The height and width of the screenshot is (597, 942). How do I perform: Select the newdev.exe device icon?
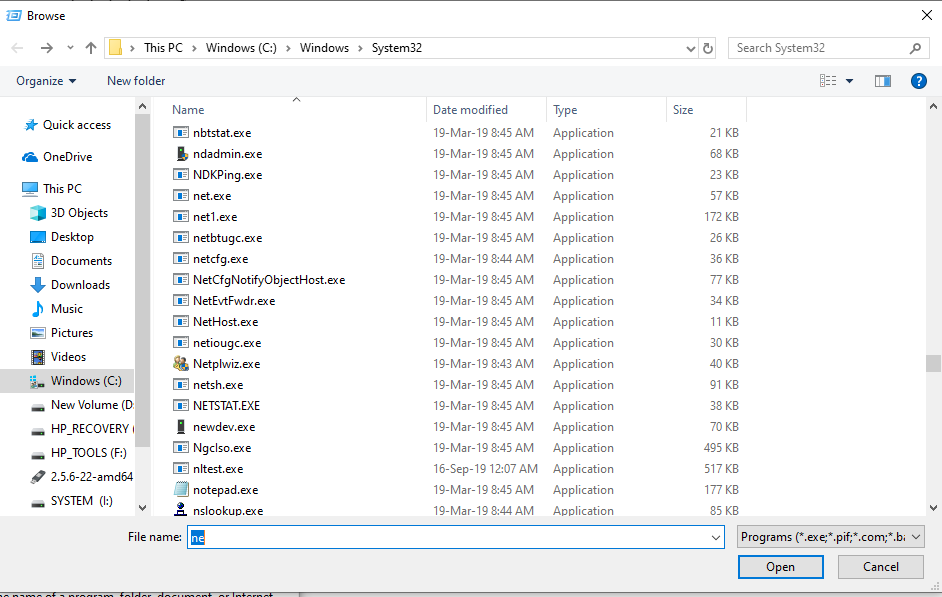point(181,426)
